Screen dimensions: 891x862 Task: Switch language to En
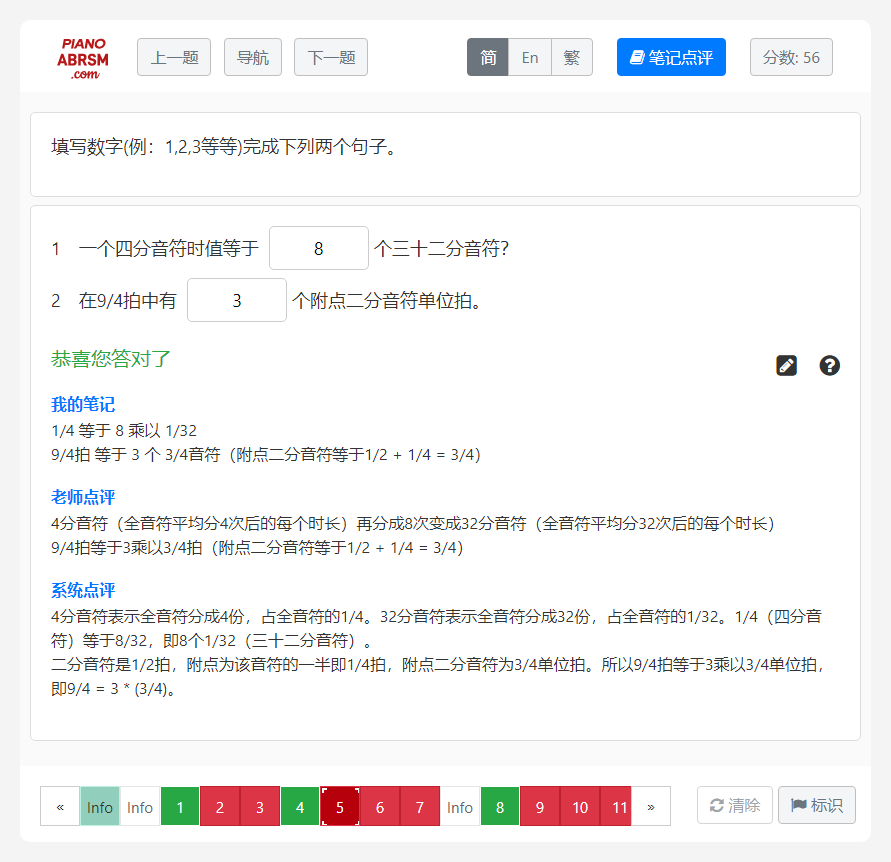pos(530,57)
